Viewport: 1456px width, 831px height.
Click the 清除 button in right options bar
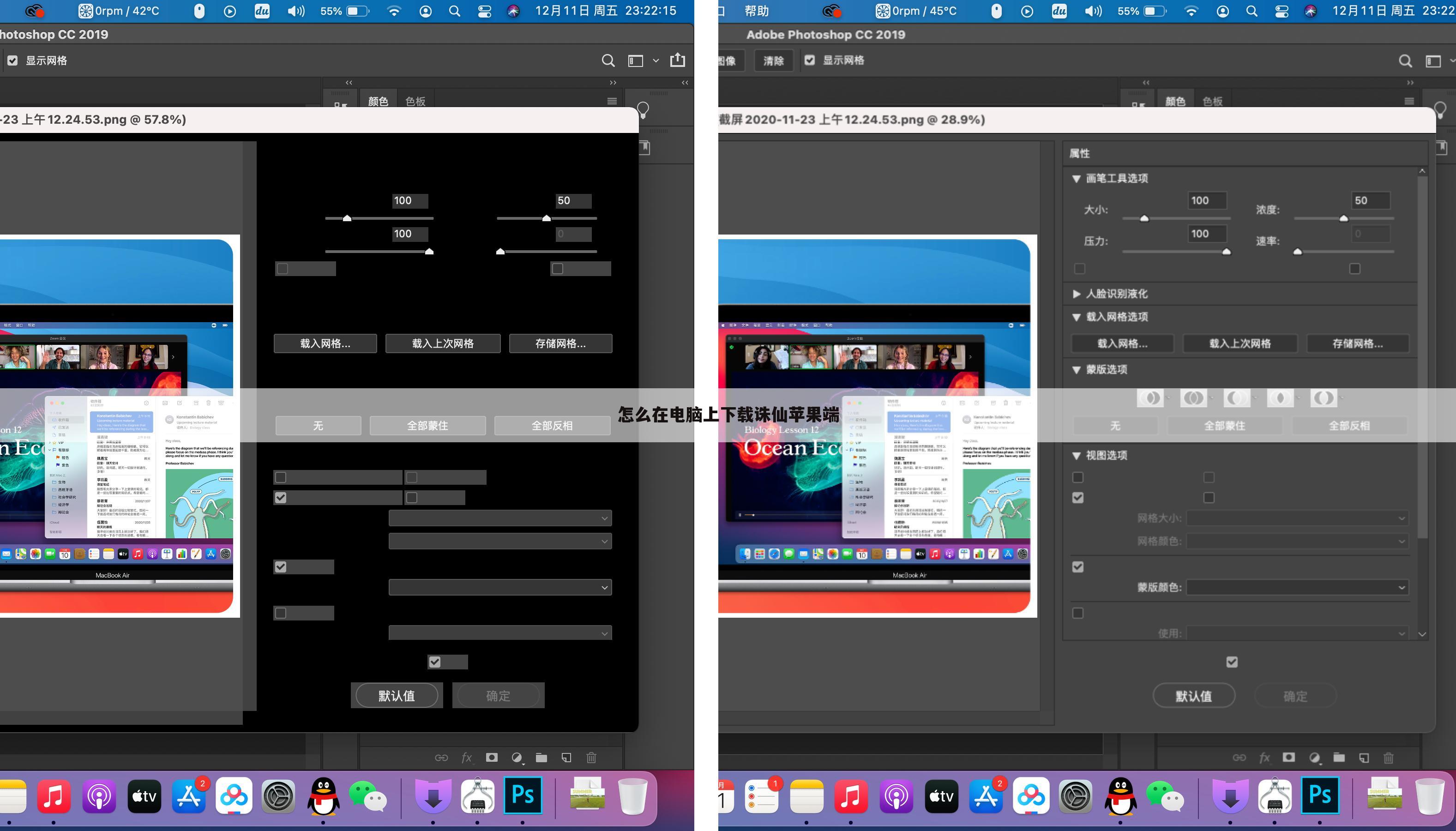774,60
